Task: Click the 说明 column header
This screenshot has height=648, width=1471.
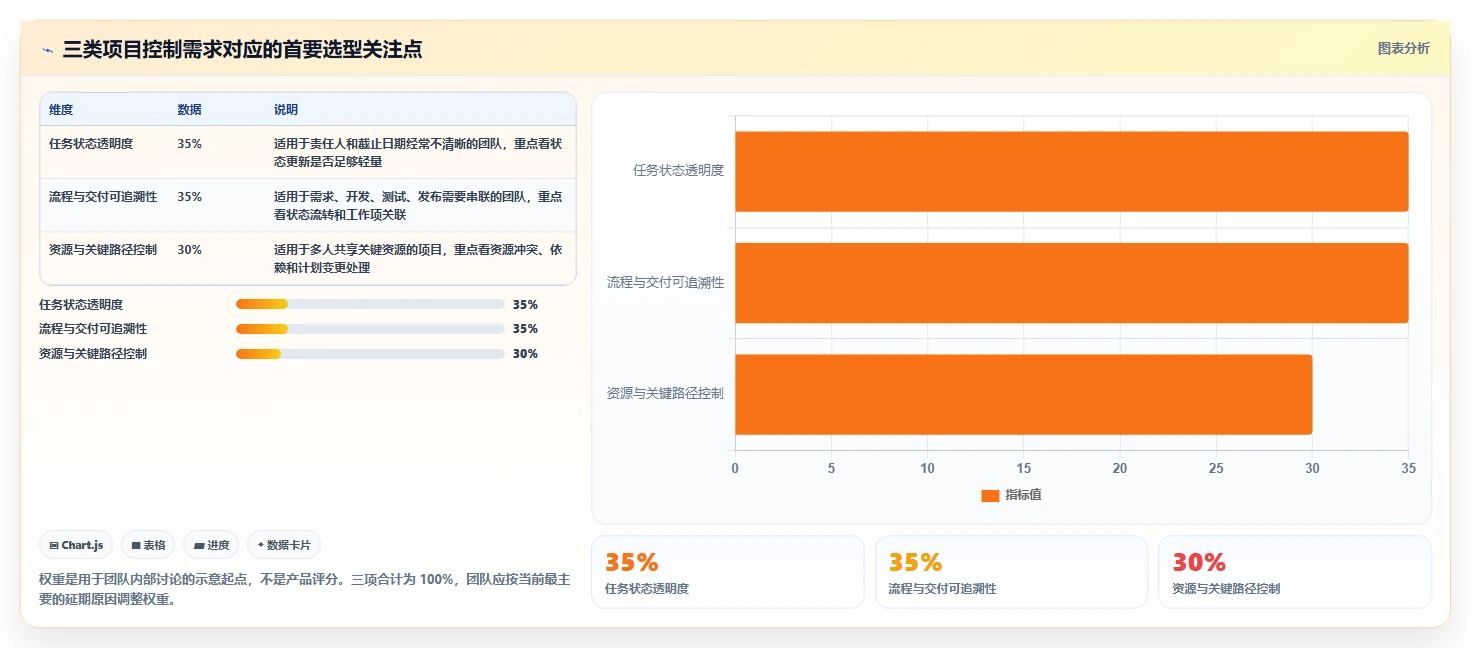Action: click(x=286, y=110)
